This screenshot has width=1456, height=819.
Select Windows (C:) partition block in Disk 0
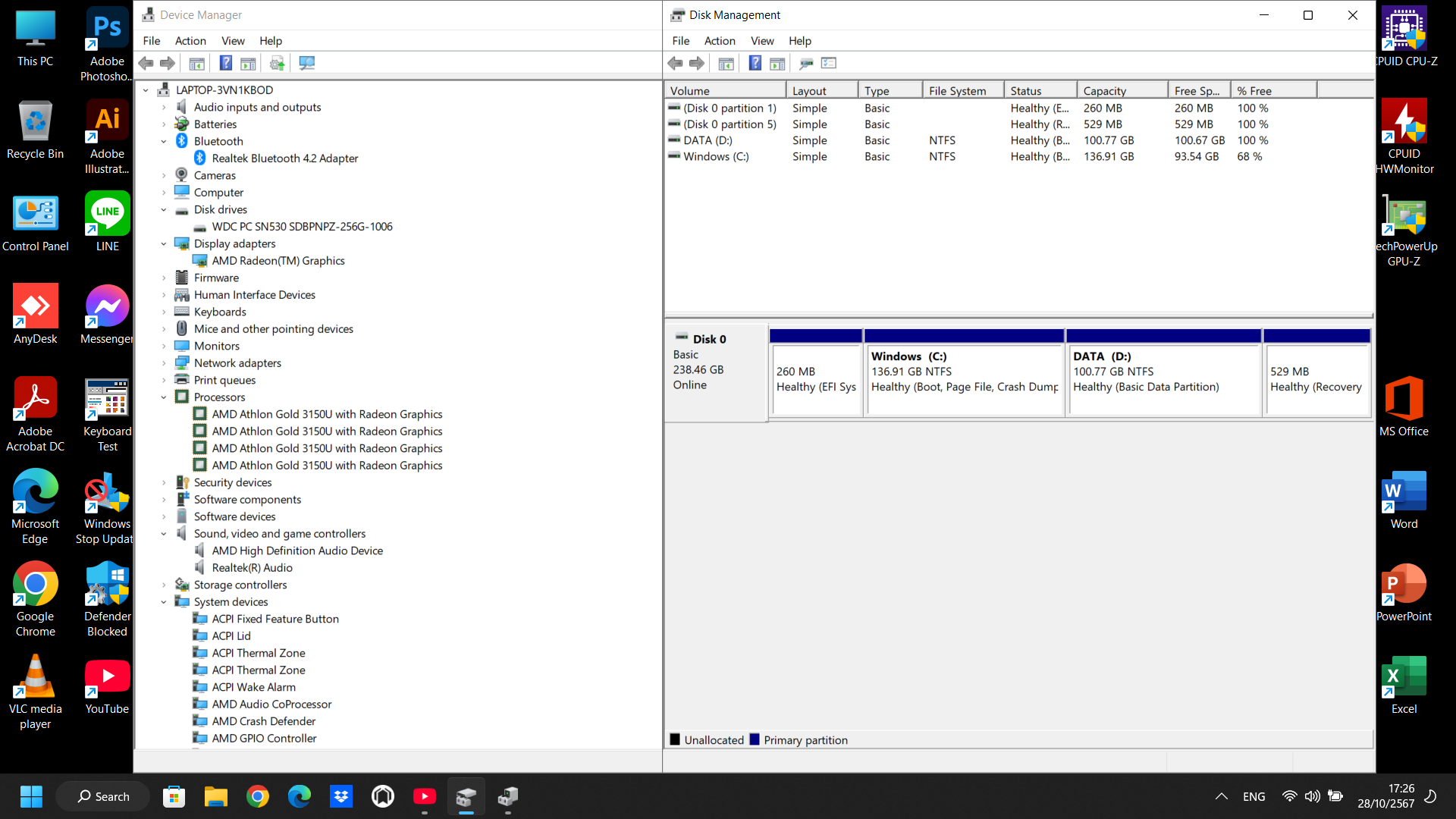[x=964, y=372]
